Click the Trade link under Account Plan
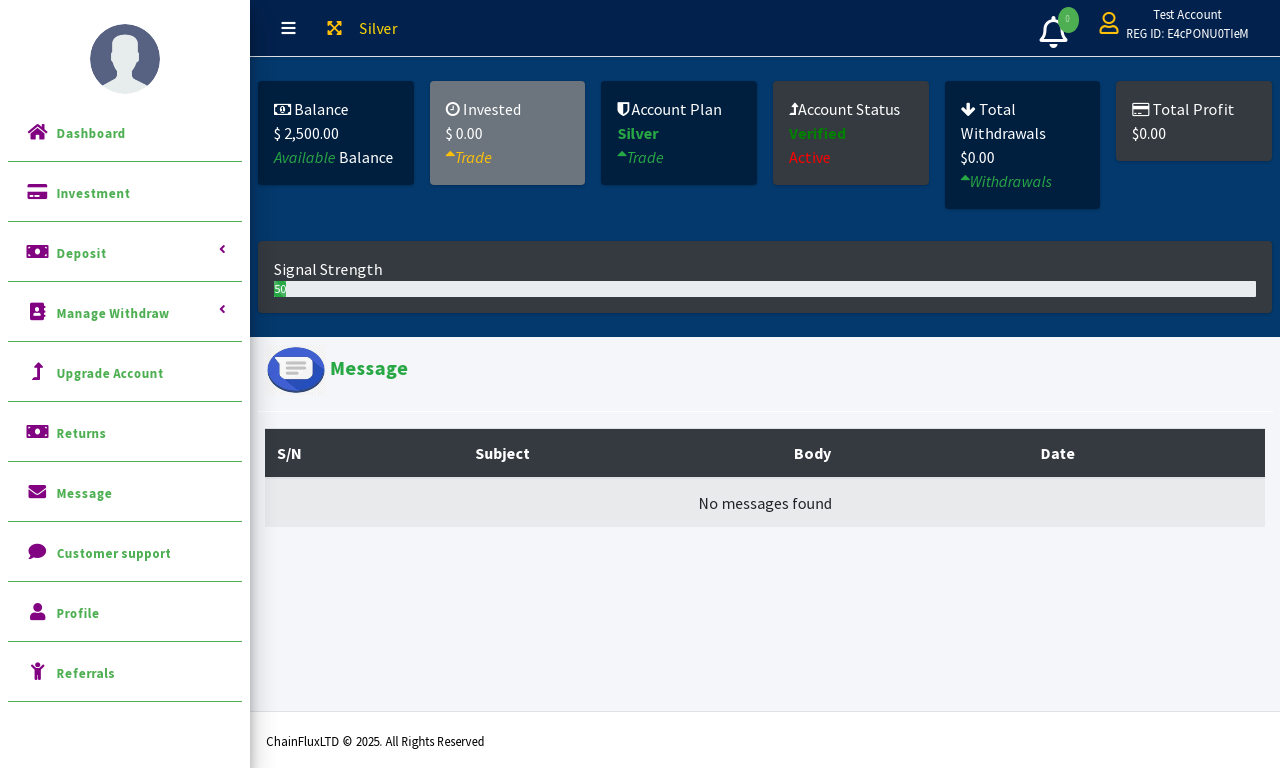Image resolution: width=1280 pixels, height=768 pixels. click(640, 157)
